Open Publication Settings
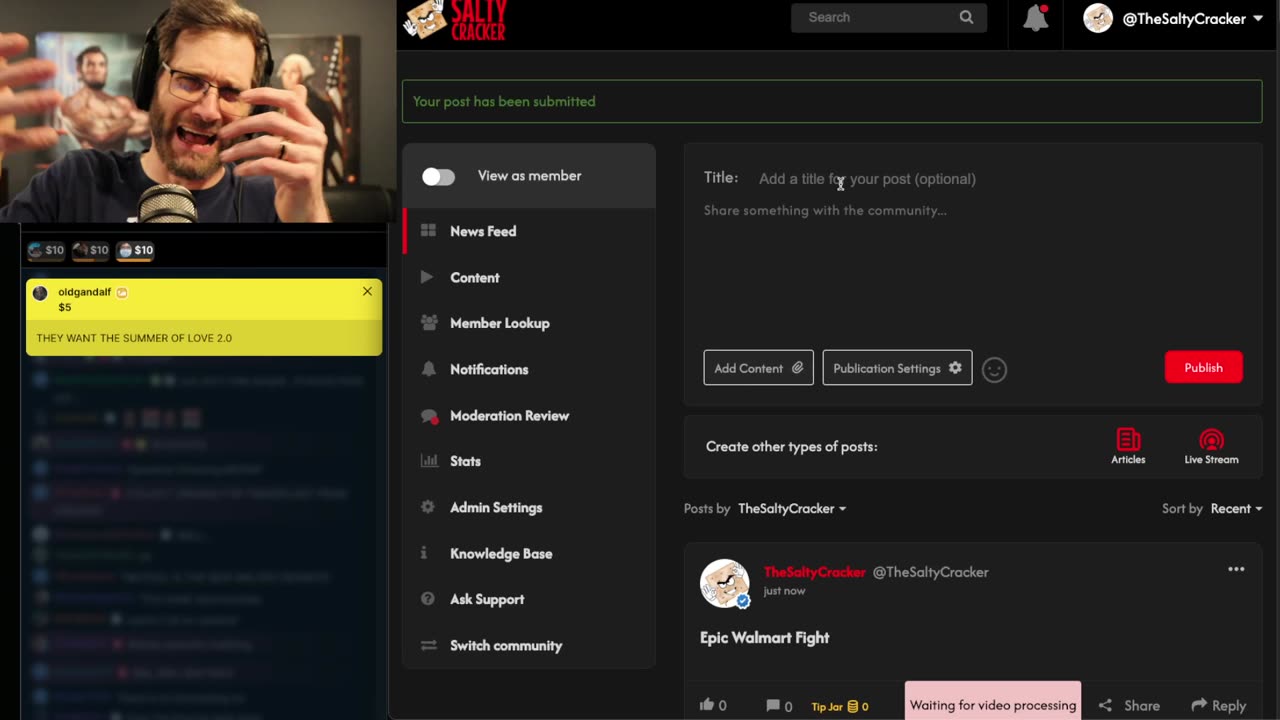 pyautogui.click(x=897, y=368)
